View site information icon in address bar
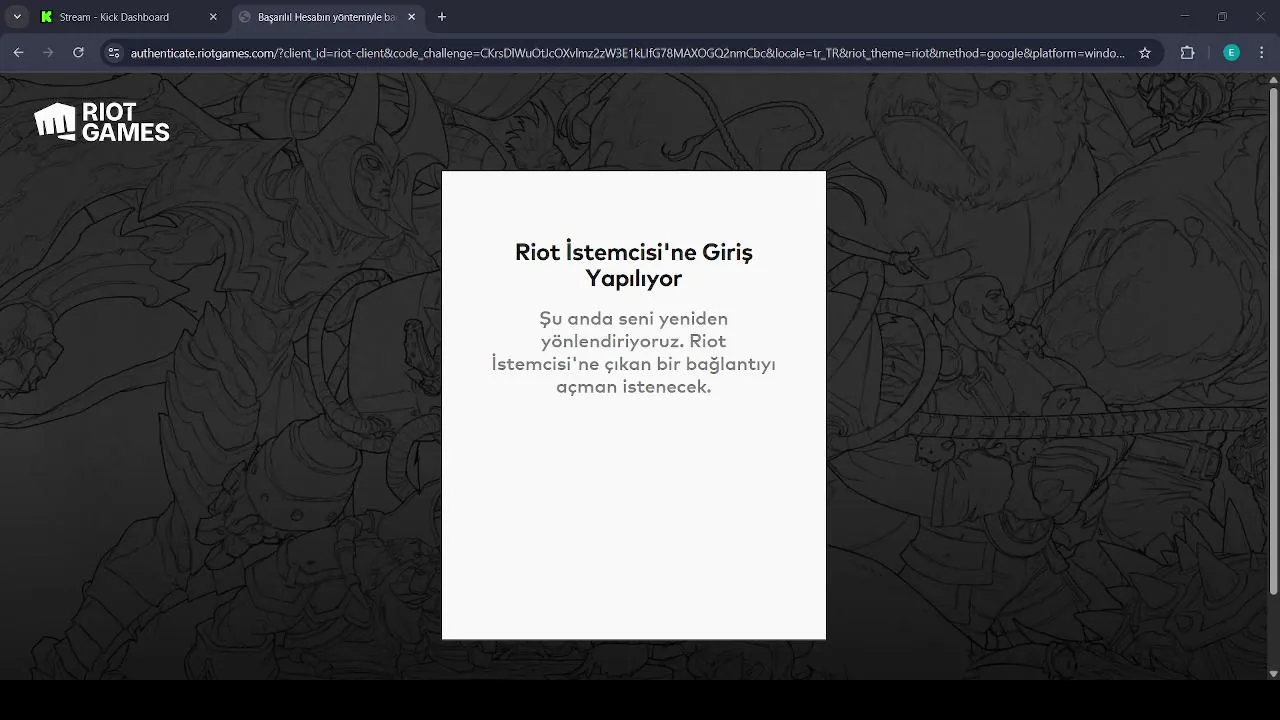Screen dimensions: 1280x720 click(114, 53)
